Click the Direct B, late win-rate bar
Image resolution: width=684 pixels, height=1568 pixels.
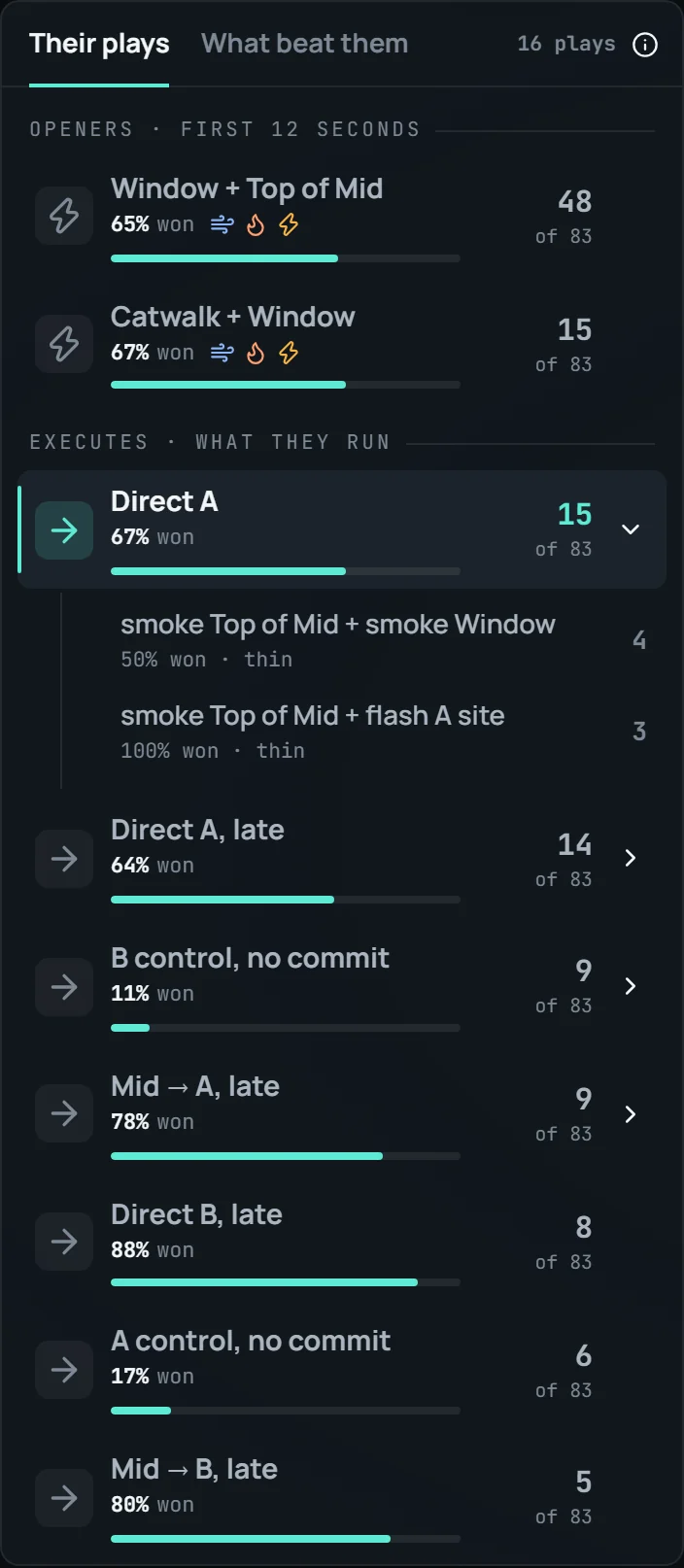coord(286,1282)
